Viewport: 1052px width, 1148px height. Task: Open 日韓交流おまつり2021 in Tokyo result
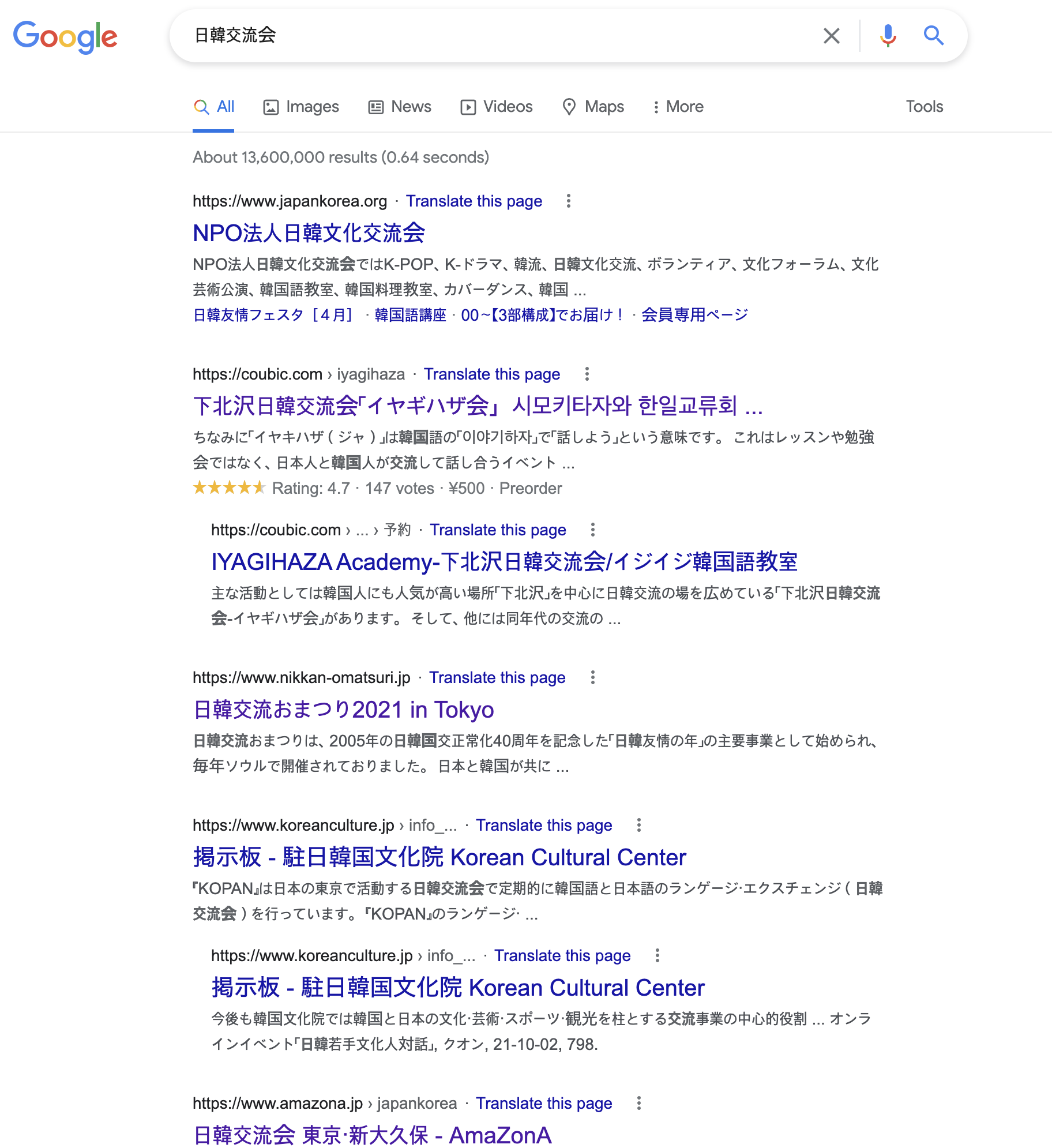pos(344,710)
